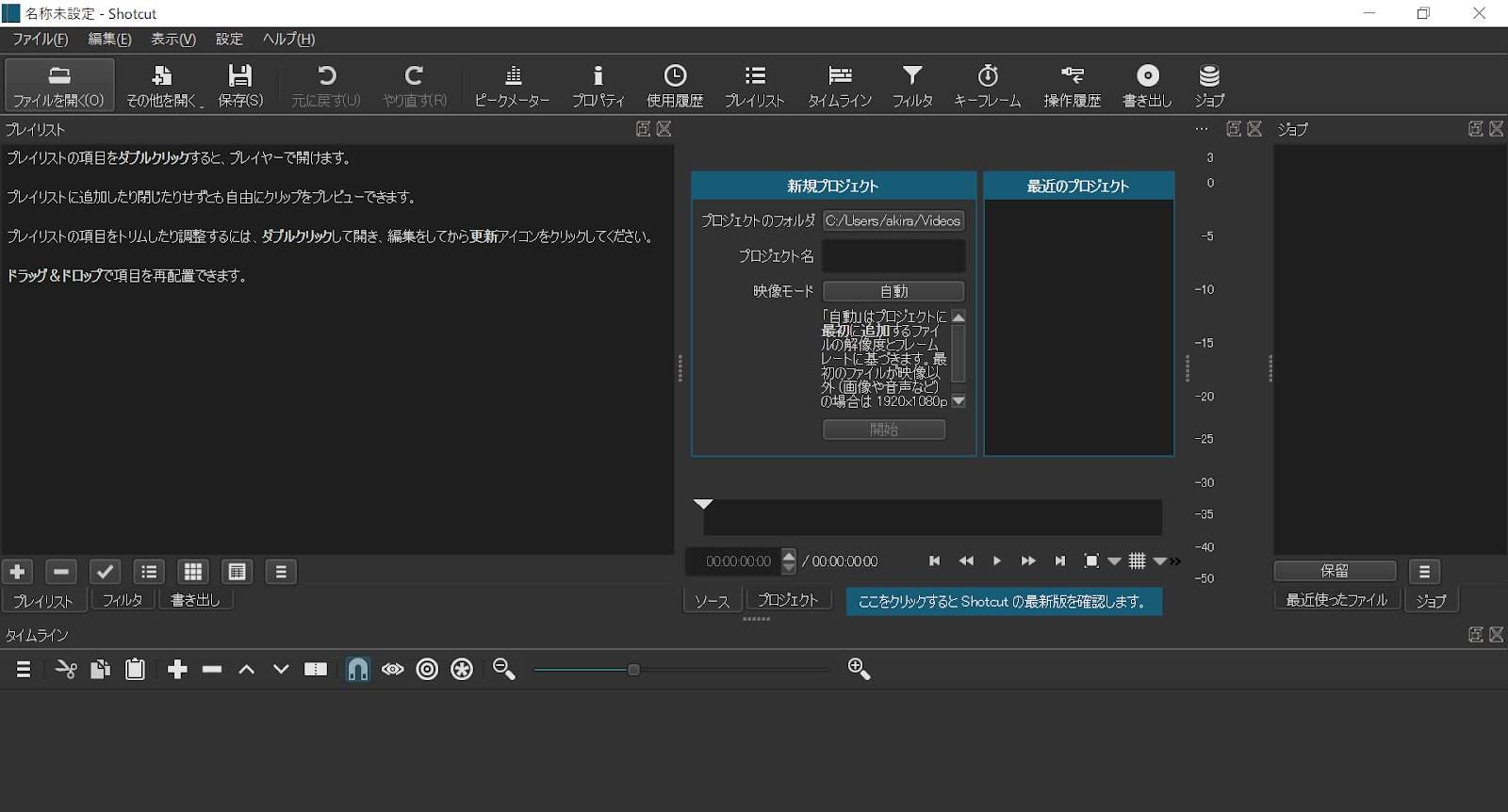Viewport: 1508px width, 812px height.
Task: Switch playlist to details list view
Action: [149, 572]
